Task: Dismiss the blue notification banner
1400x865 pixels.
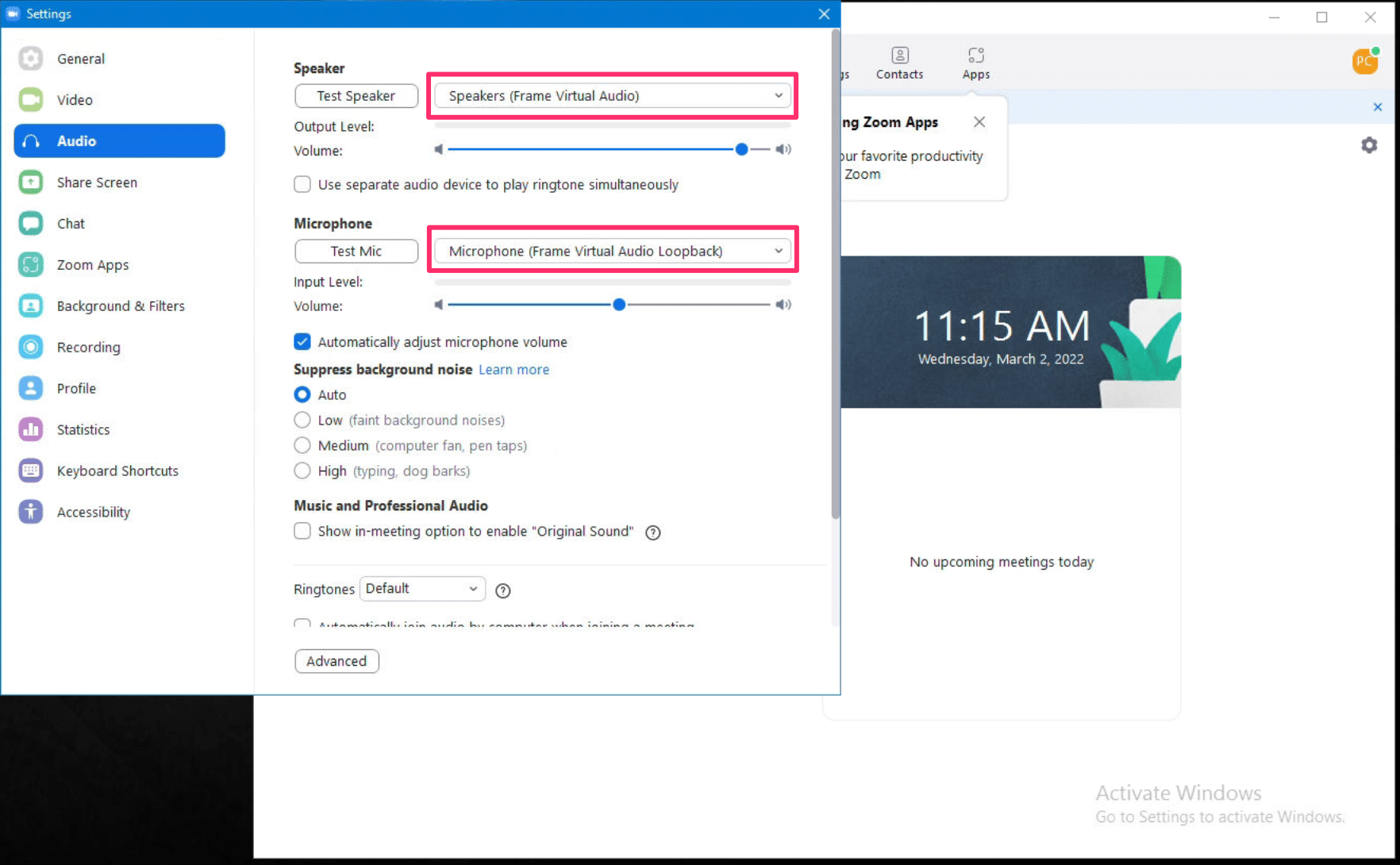Action: pos(1378,107)
